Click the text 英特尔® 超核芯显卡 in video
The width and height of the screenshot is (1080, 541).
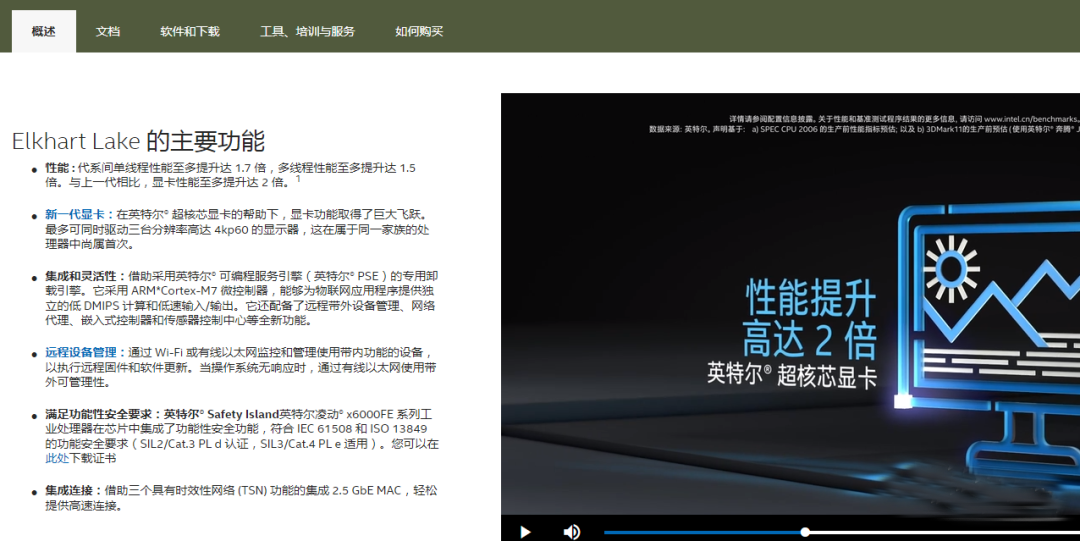click(792, 375)
